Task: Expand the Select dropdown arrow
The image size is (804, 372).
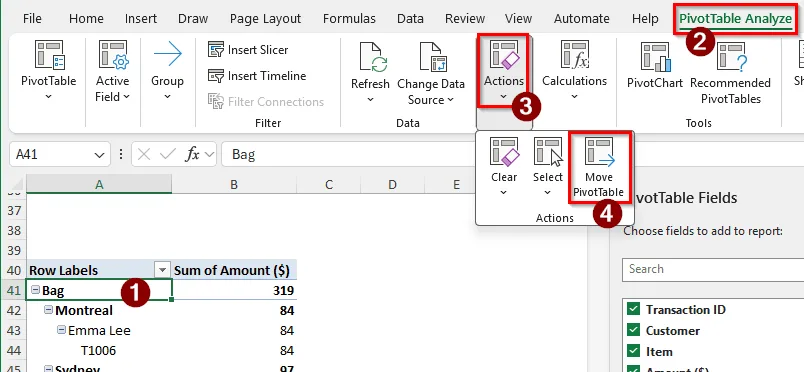Action: click(548, 192)
